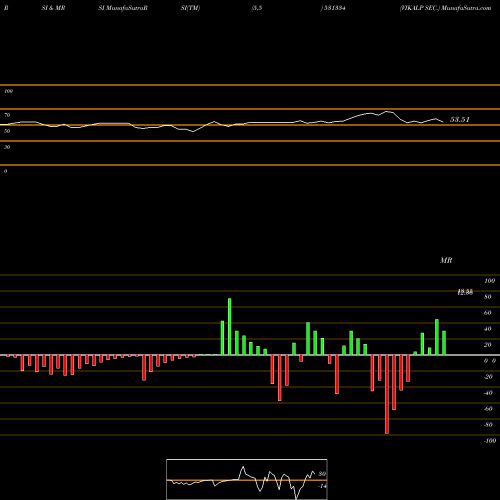Click the -14 label in the mini chart
Viewport: 500px width, 500px height.
[322, 486]
